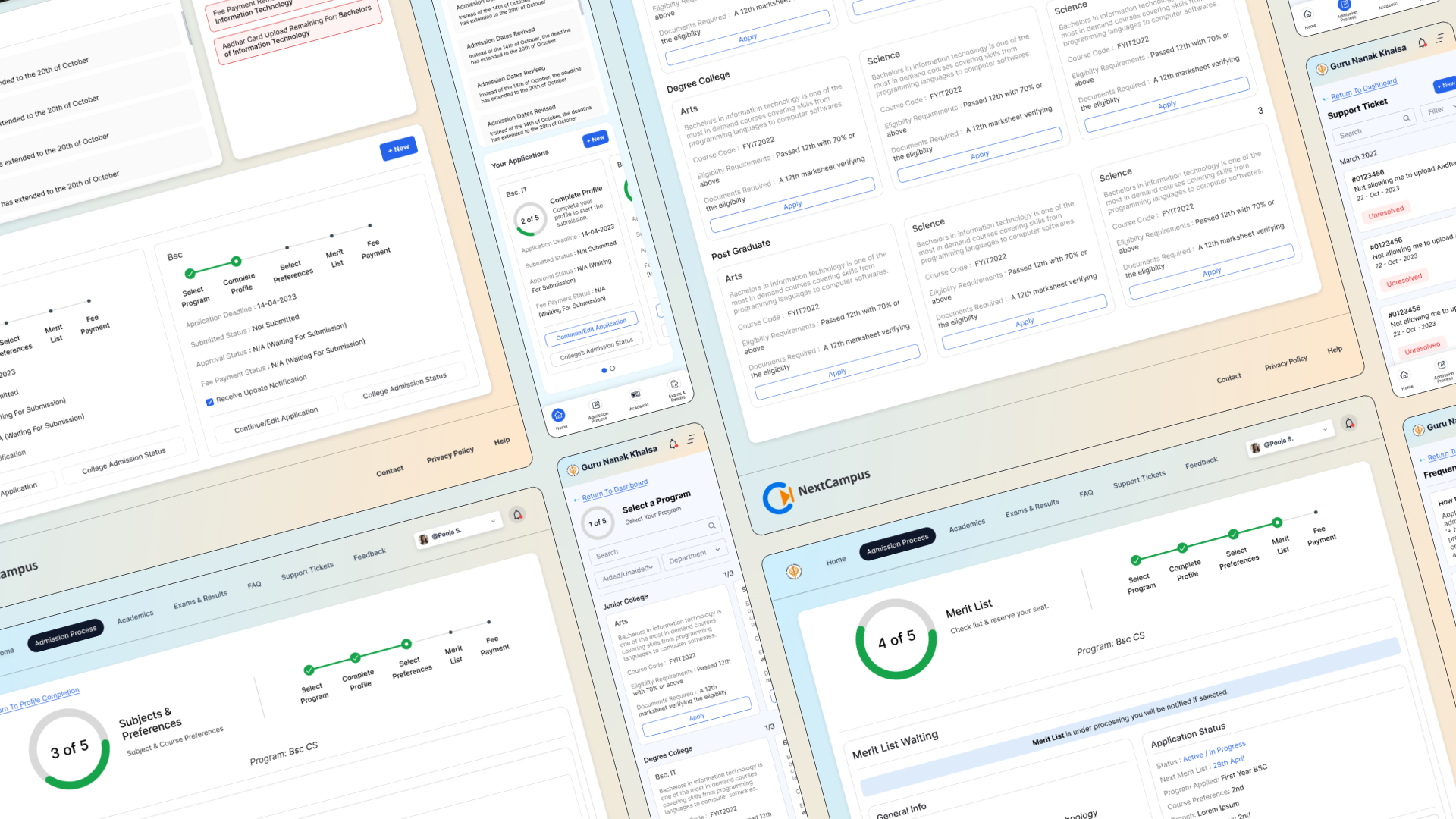Click first Unresolved badge under March 2022

[1385, 212]
